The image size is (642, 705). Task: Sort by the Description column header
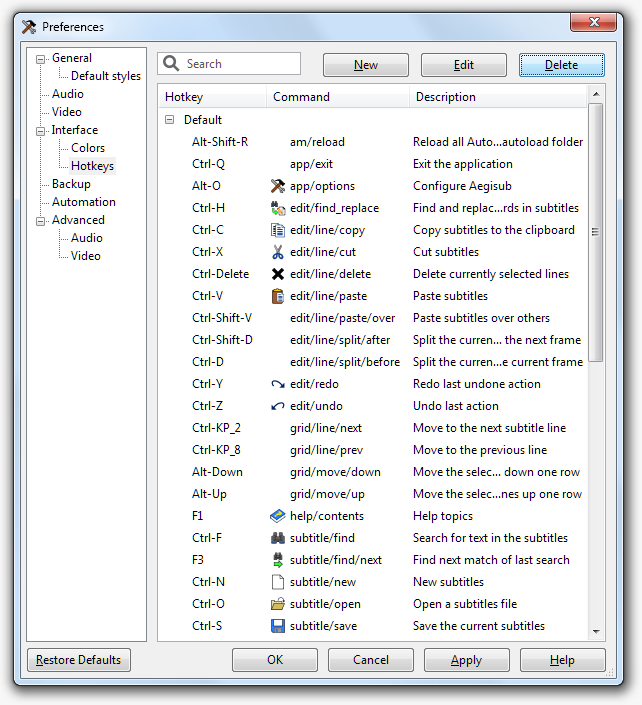click(498, 97)
